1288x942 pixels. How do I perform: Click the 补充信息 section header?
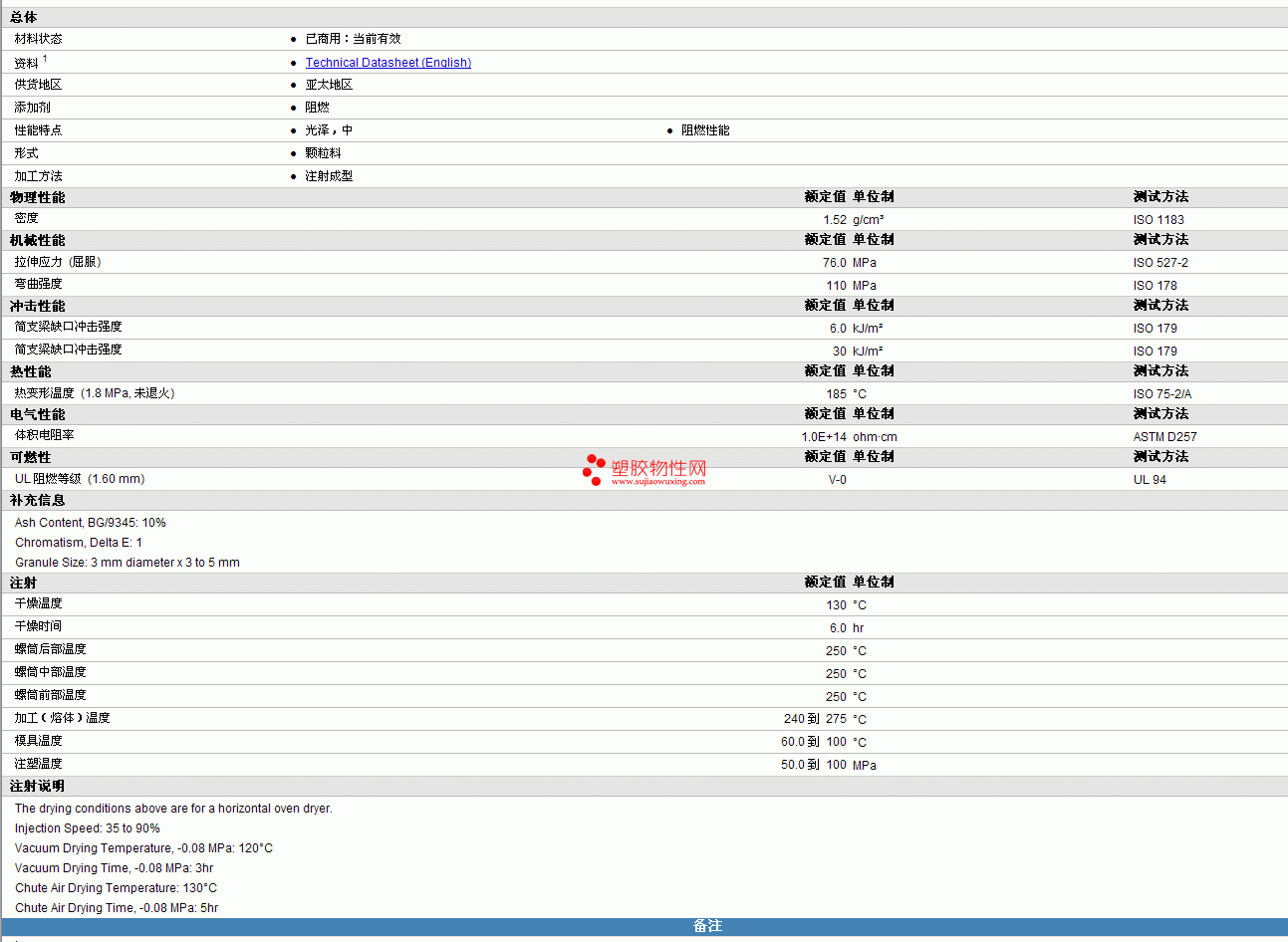38,500
